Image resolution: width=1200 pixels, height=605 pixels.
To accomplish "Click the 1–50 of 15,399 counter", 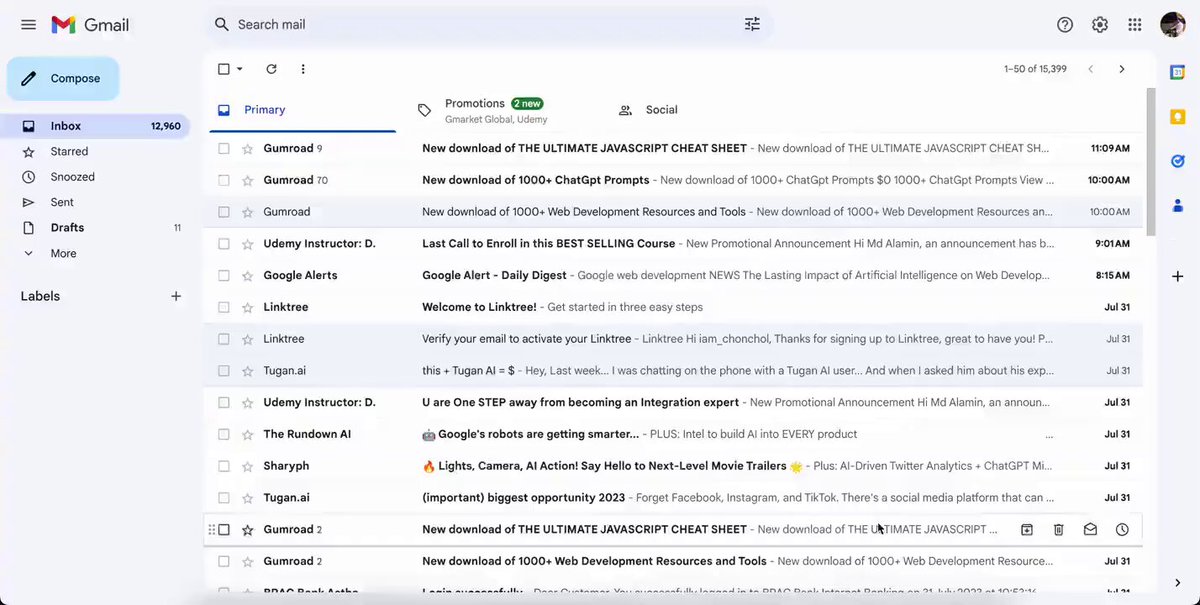I will [x=1035, y=69].
